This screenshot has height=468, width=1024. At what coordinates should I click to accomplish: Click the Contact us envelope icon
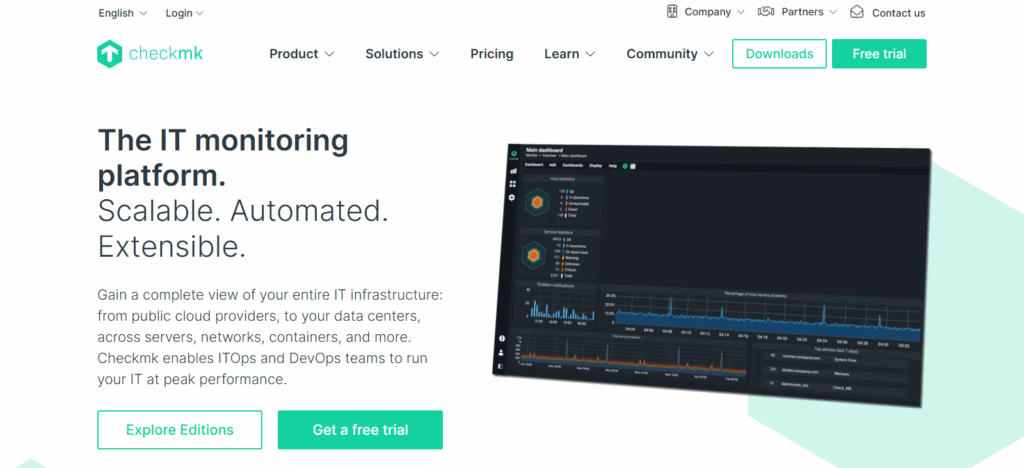(857, 13)
